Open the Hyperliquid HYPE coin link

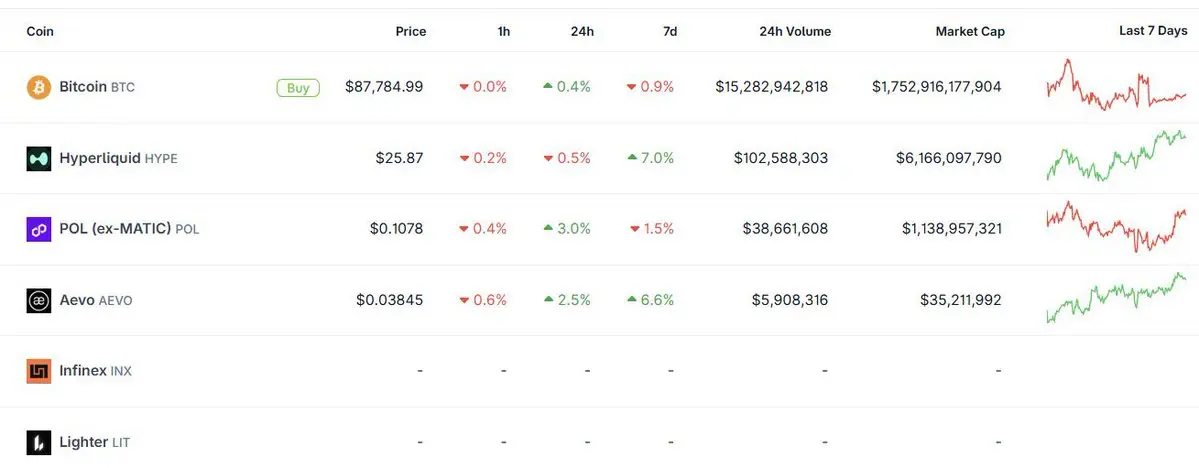(118, 158)
